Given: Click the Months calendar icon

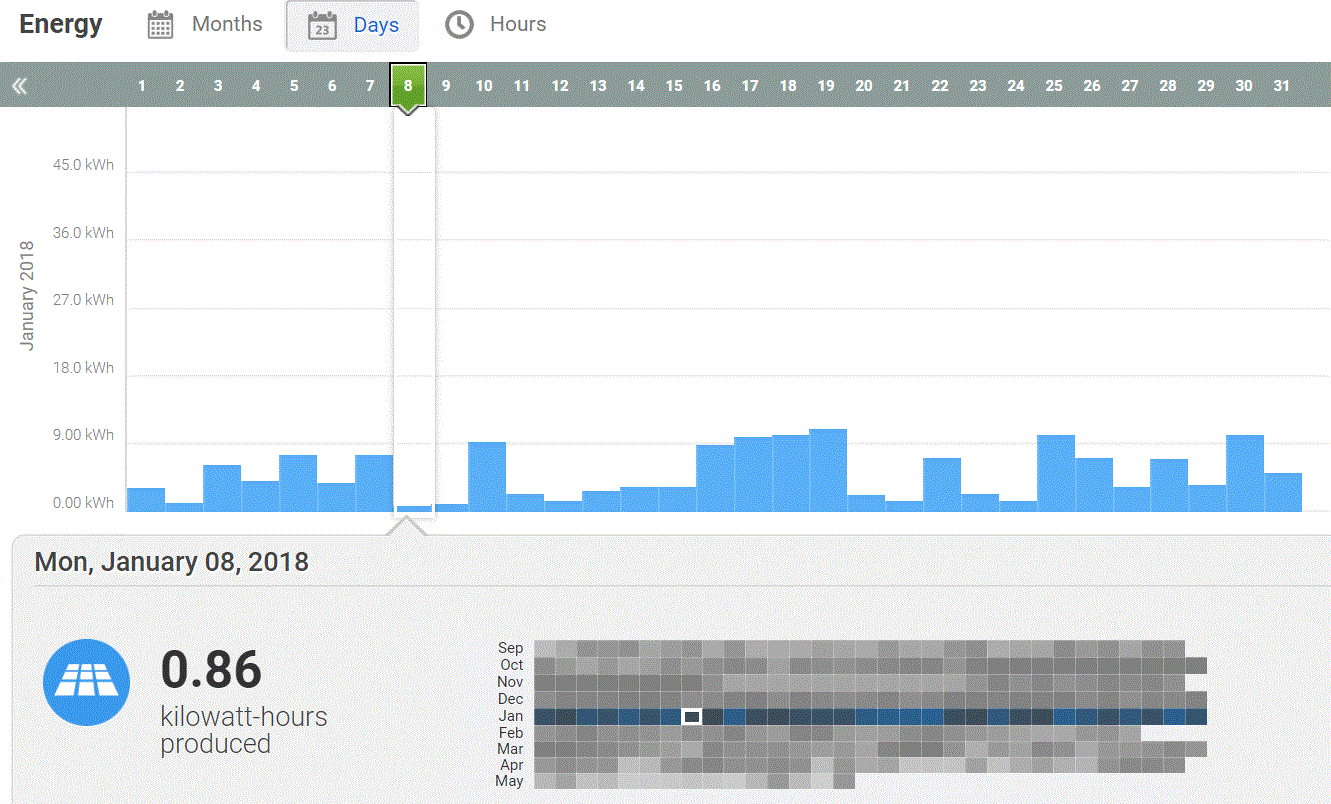Looking at the screenshot, I should 161,25.
